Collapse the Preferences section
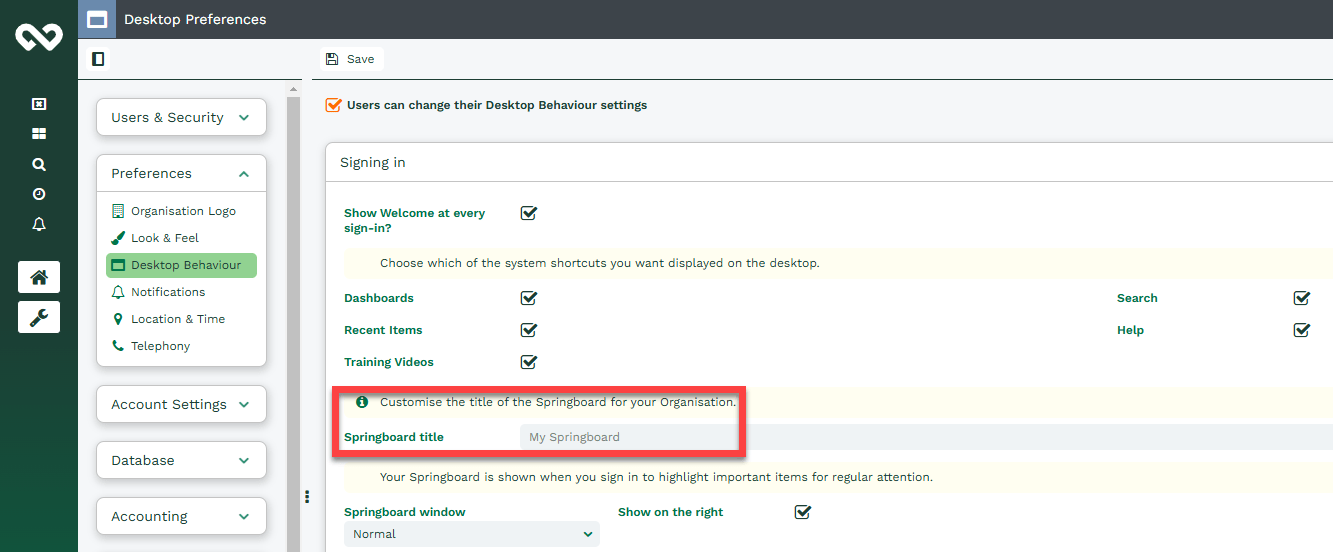 (182, 173)
